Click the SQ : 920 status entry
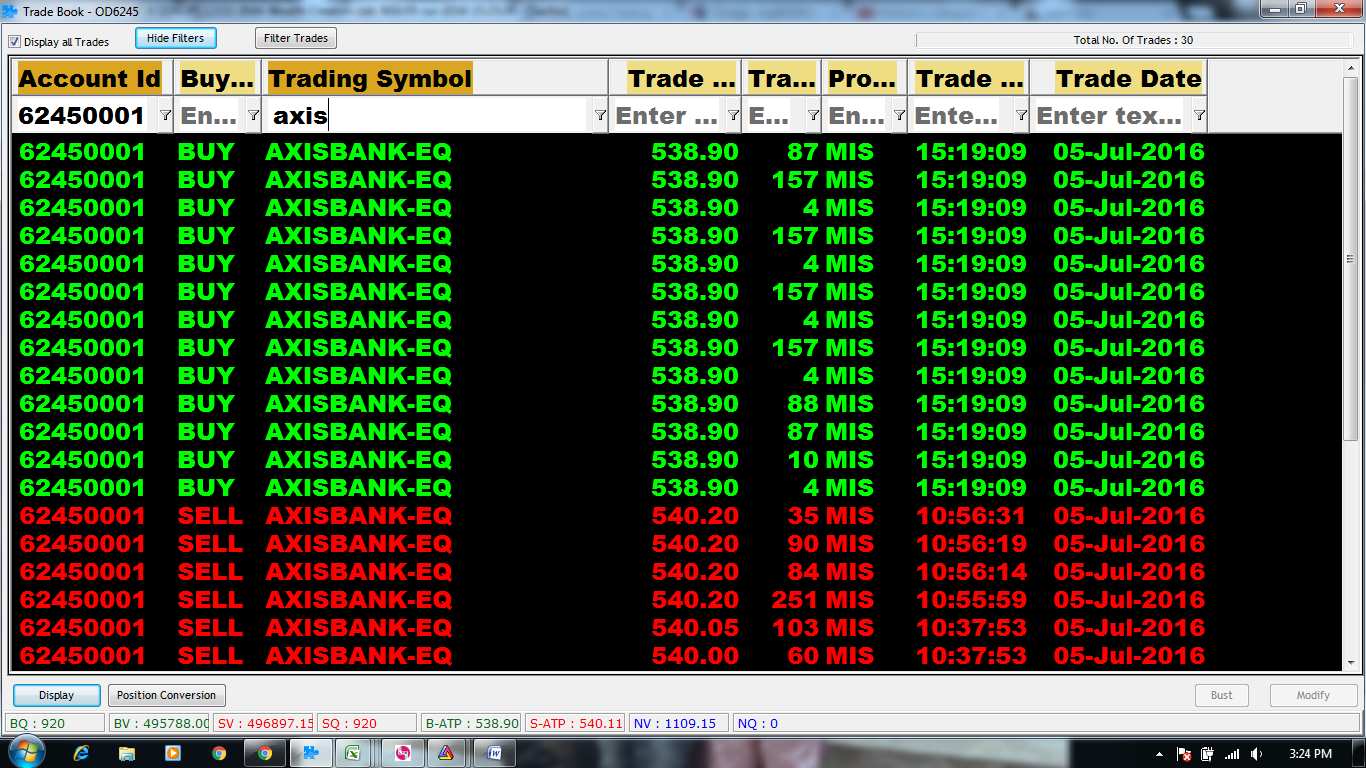 [x=367, y=723]
